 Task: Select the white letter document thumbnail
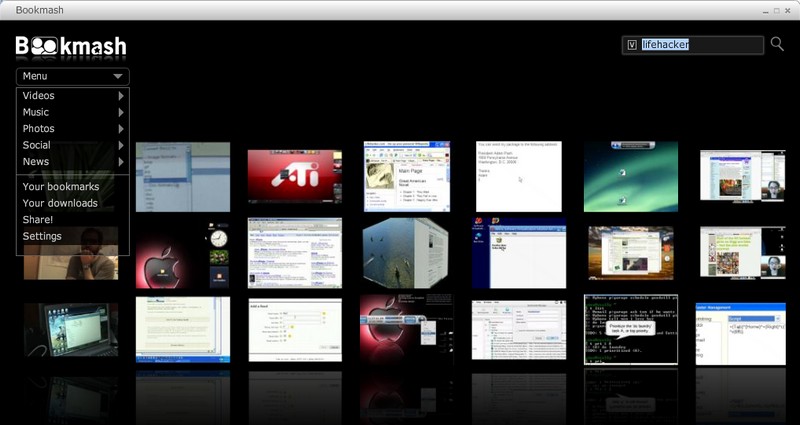(x=518, y=176)
